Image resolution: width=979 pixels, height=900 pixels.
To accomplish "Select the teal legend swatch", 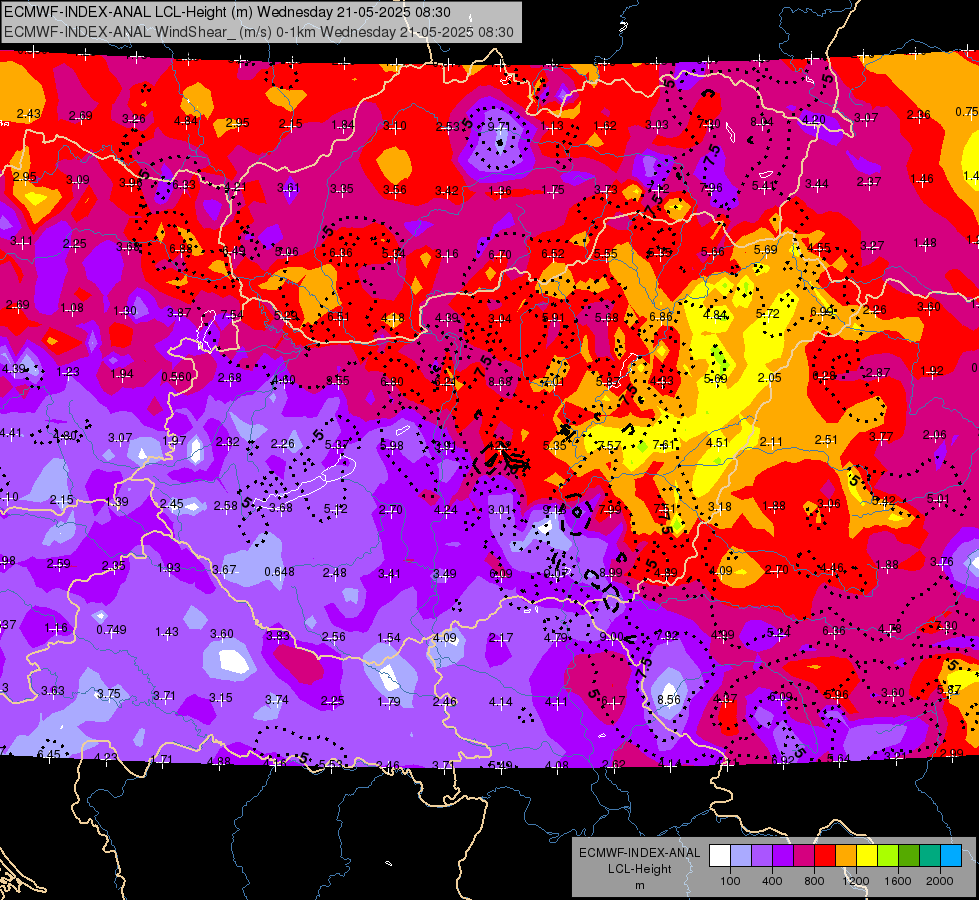I will (930, 856).
